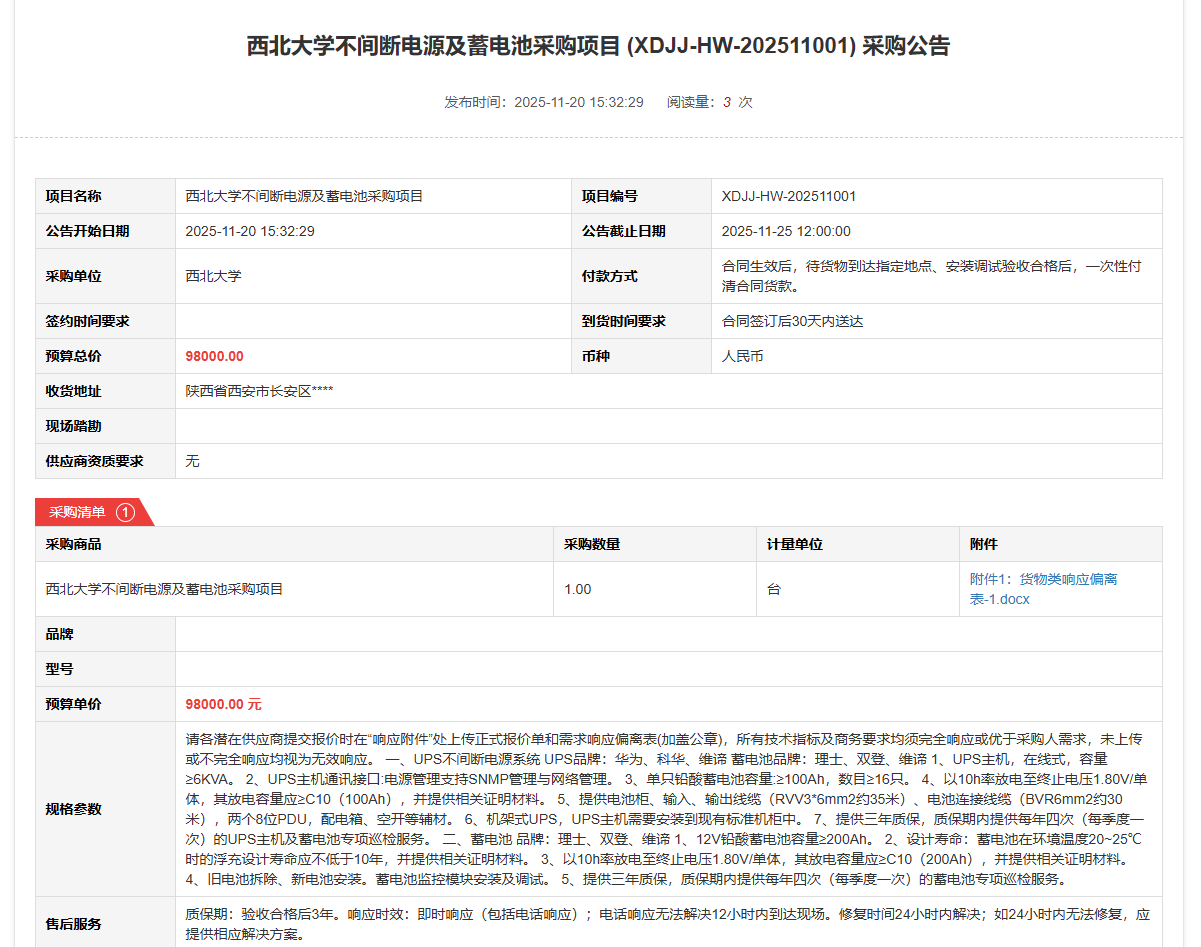Click the 币种 value 人民币
Image resolution: width=1201 pixels, height=947 pixels.
(743, 356)
